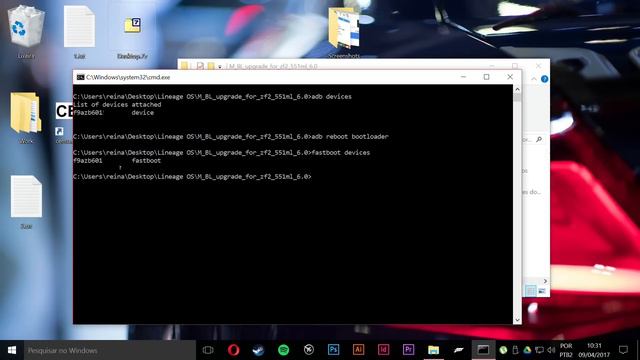Click the 'F9azb601 fastboot' output line
Screen dimensions: 640x360
point(117,161)
